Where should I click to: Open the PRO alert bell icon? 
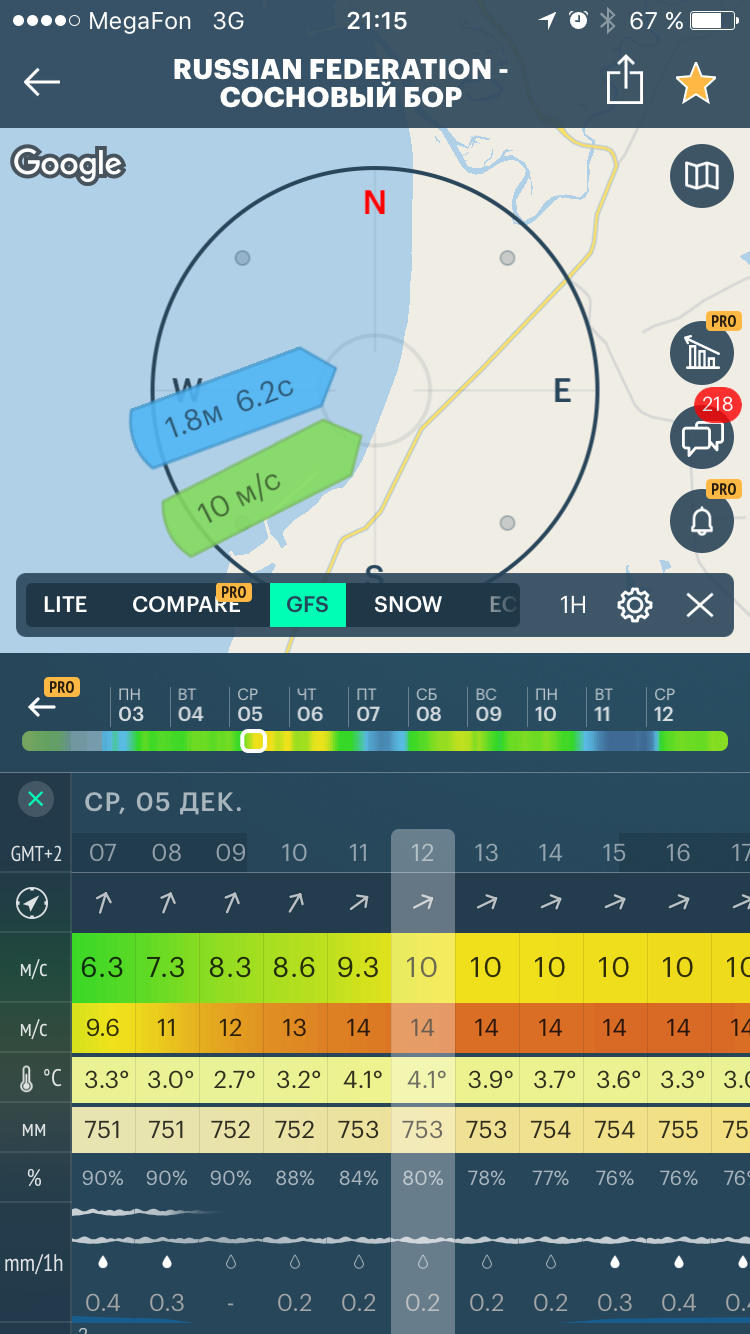(701, 520)
